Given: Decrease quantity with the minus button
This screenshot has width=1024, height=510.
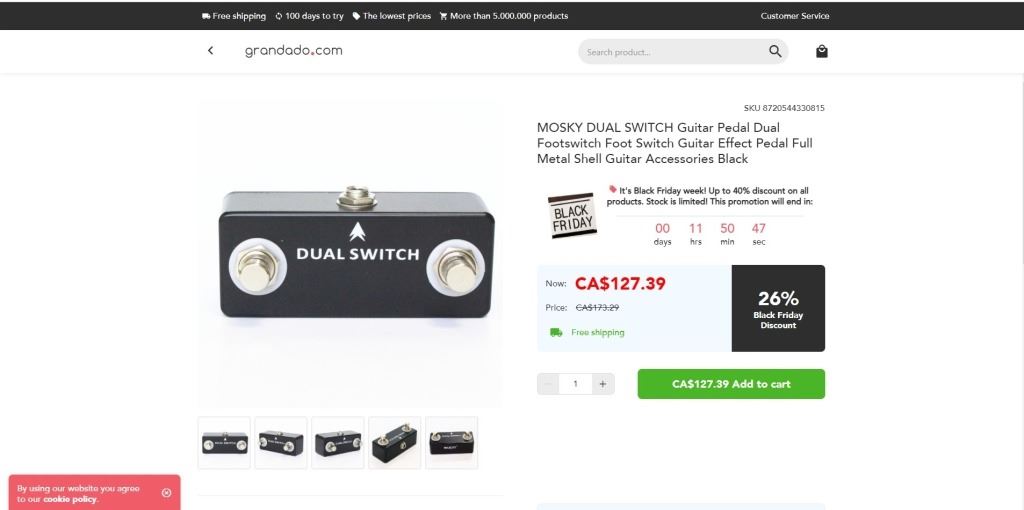Looking at the screenshot, I should click(548, 384).
